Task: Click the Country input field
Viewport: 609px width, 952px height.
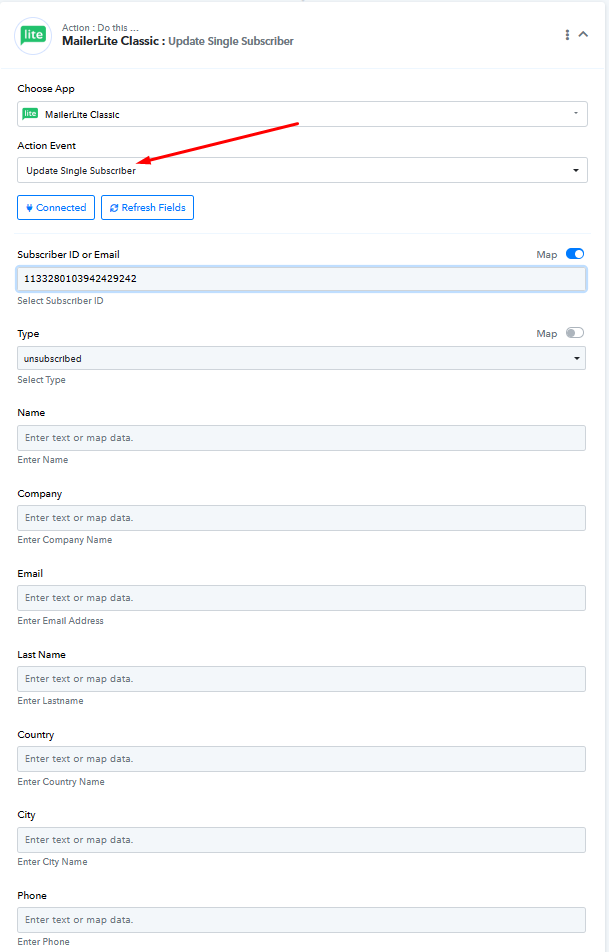Action: tap(301, 759)
